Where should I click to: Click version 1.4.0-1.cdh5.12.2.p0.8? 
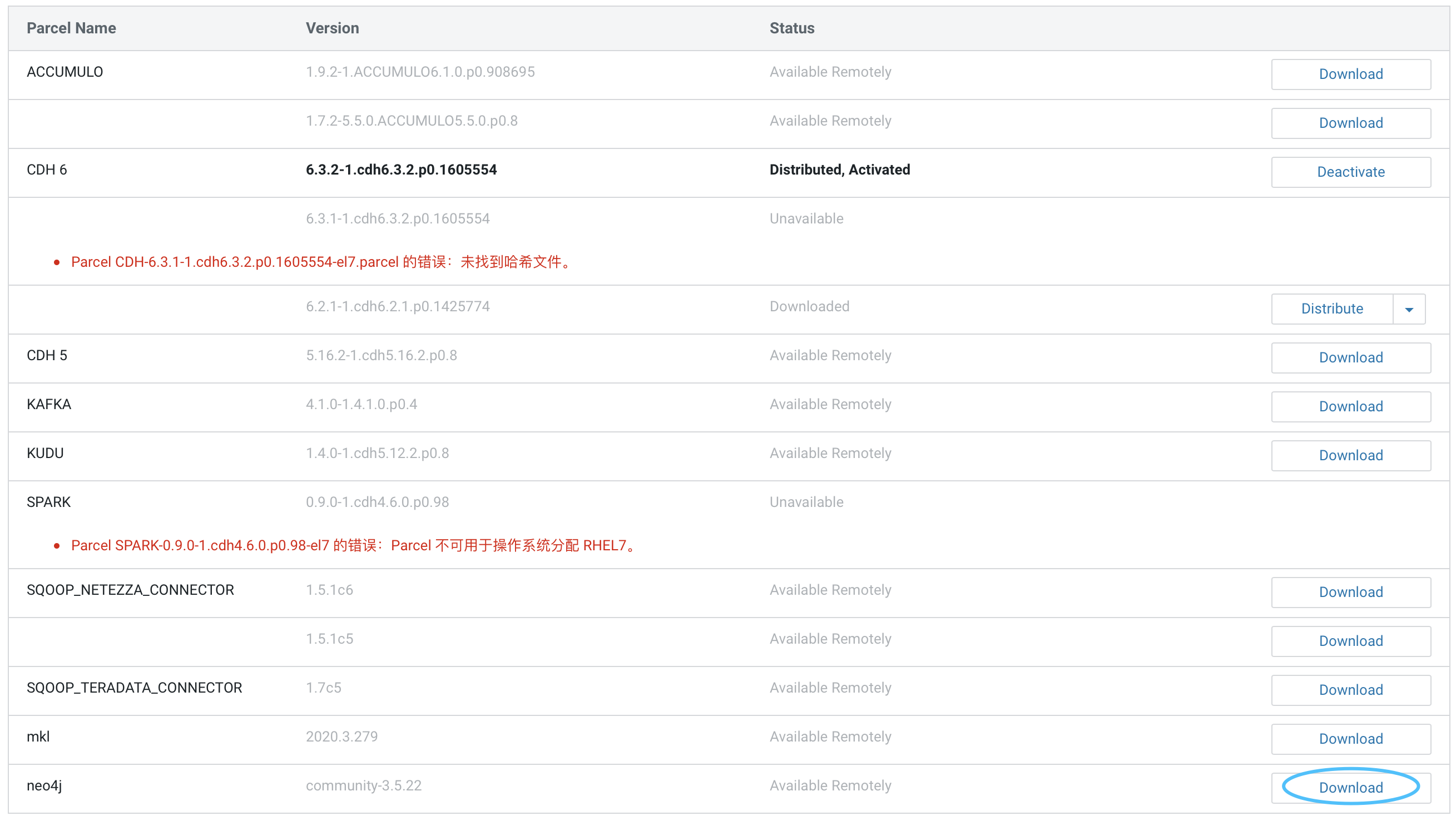point(378,453)
